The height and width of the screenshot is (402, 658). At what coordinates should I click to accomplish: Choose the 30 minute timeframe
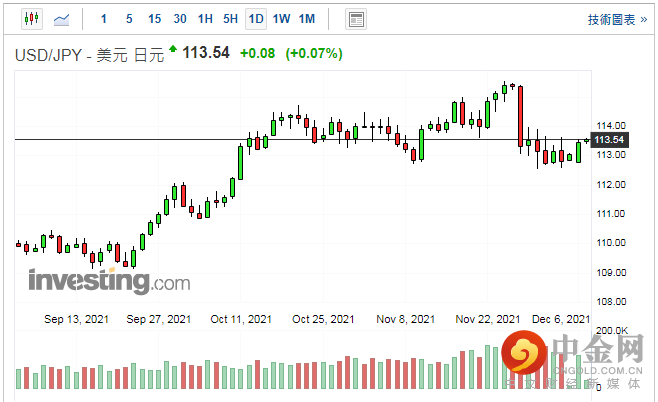pos(180,19)
